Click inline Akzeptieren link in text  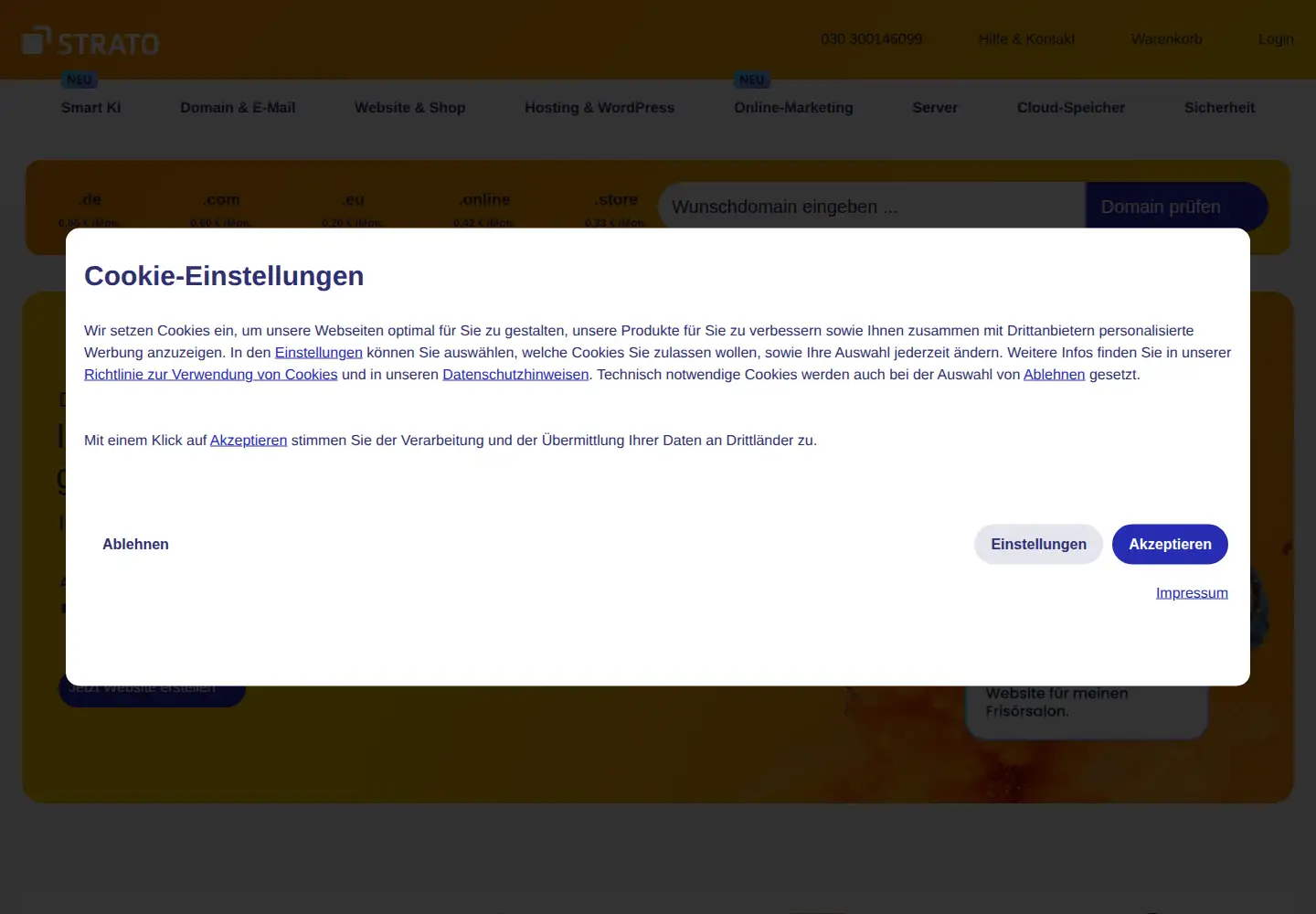tap(249, 440)
